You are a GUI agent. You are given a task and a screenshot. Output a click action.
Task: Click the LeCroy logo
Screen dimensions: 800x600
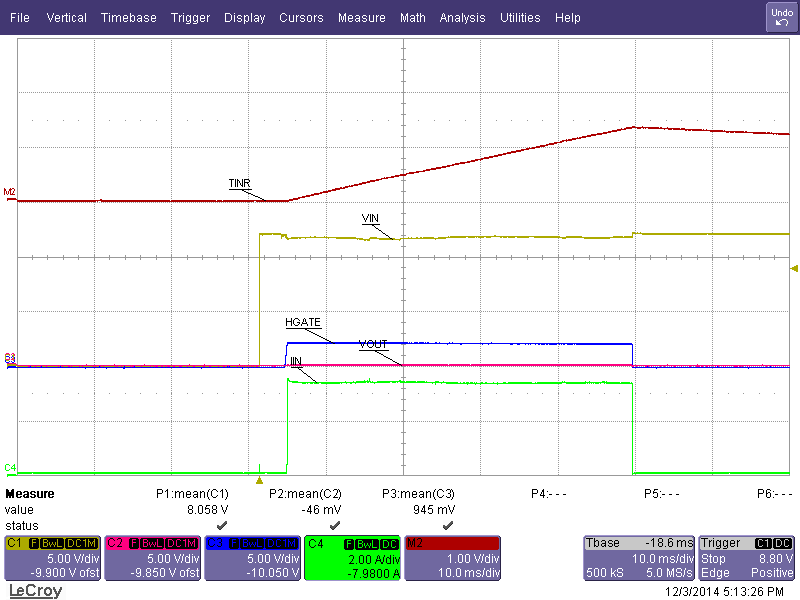pos(34,590)
